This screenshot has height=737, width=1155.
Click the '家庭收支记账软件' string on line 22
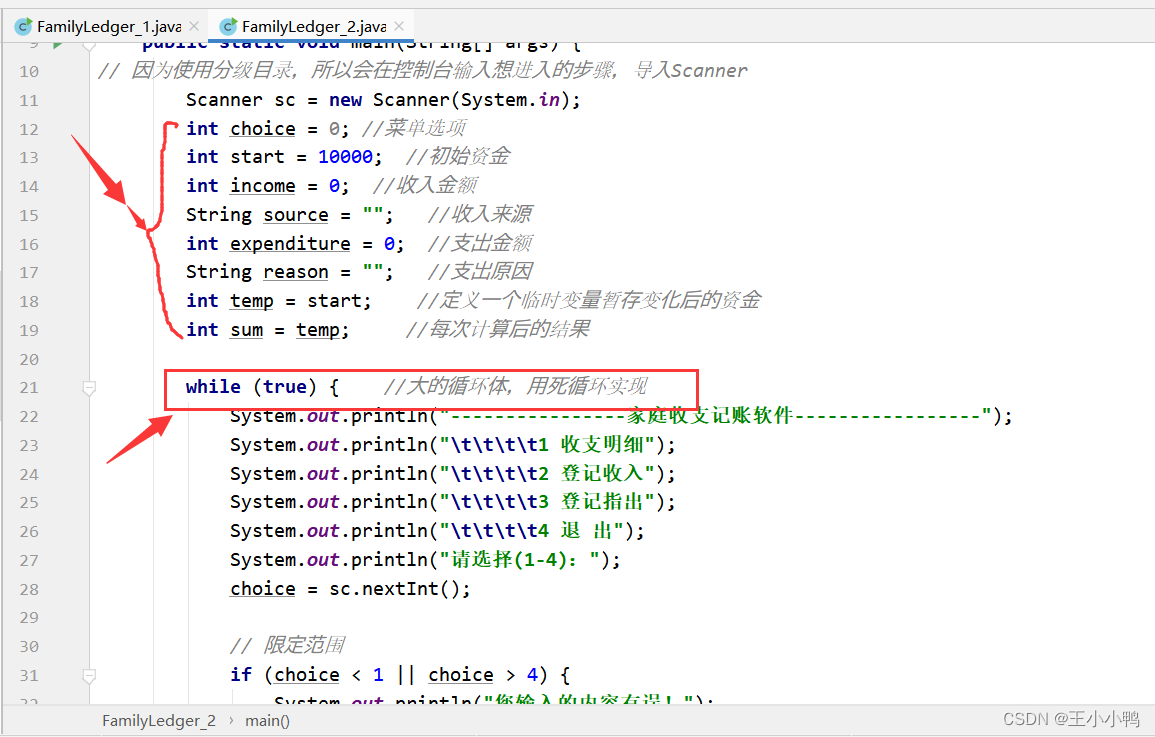[709, 415]
